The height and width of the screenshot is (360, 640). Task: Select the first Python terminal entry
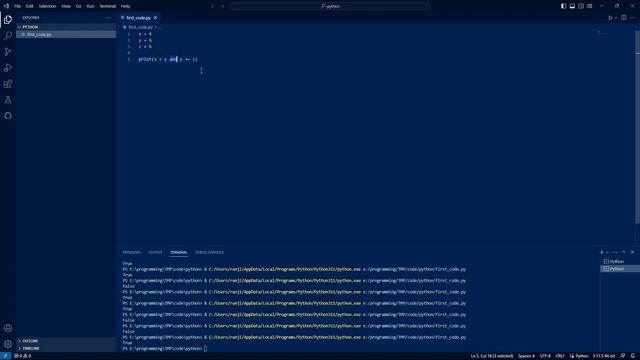pyautogui.click(x=620, y=262)
